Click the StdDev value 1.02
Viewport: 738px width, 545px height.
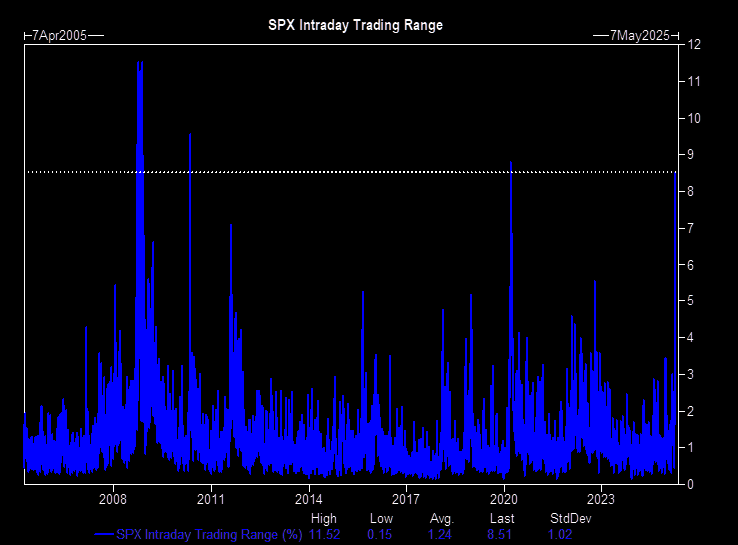[x=559, y=535]
